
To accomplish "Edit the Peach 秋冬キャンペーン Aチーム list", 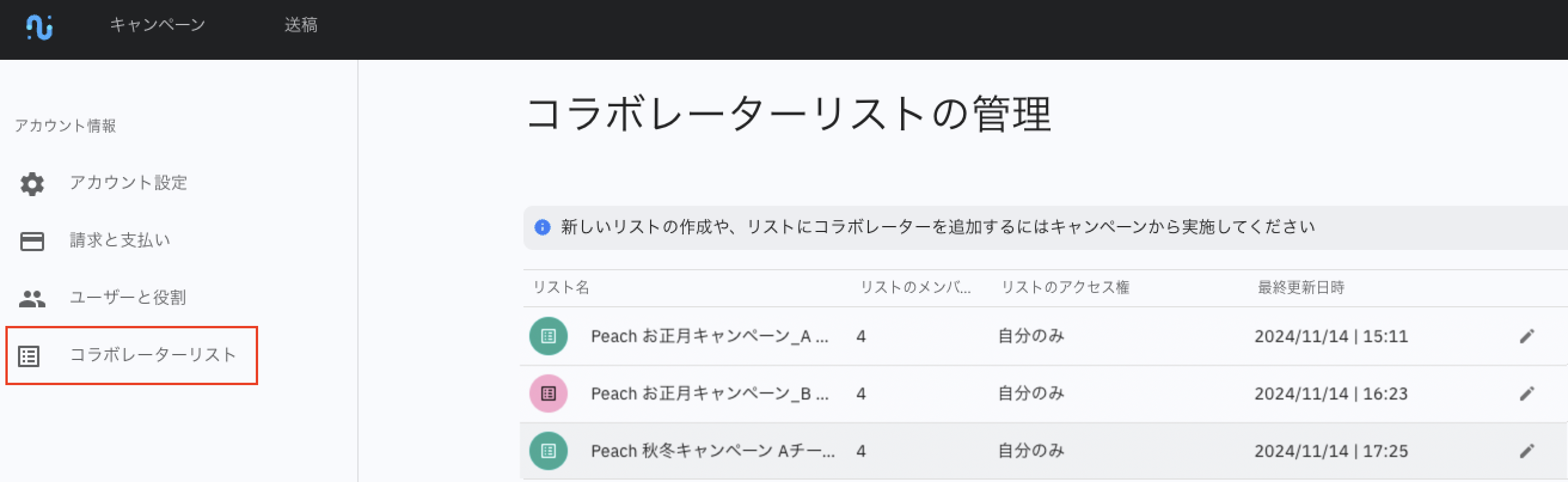I will [x=1527, y=451].
